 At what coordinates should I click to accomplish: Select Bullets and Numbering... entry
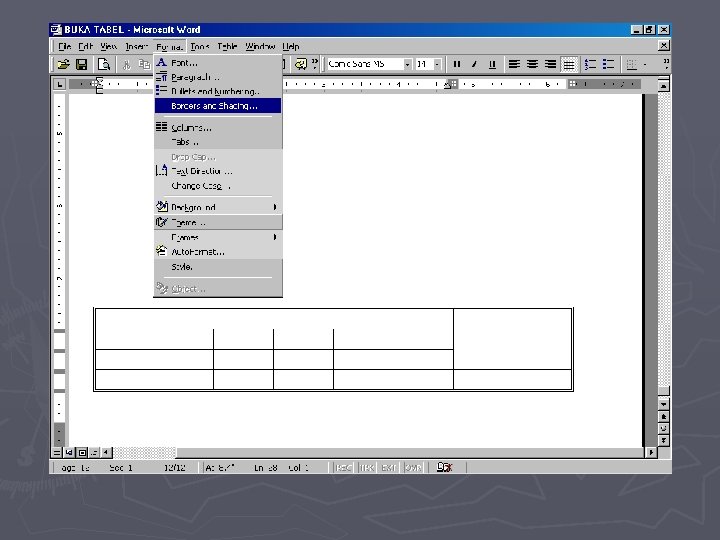point(218,91)
